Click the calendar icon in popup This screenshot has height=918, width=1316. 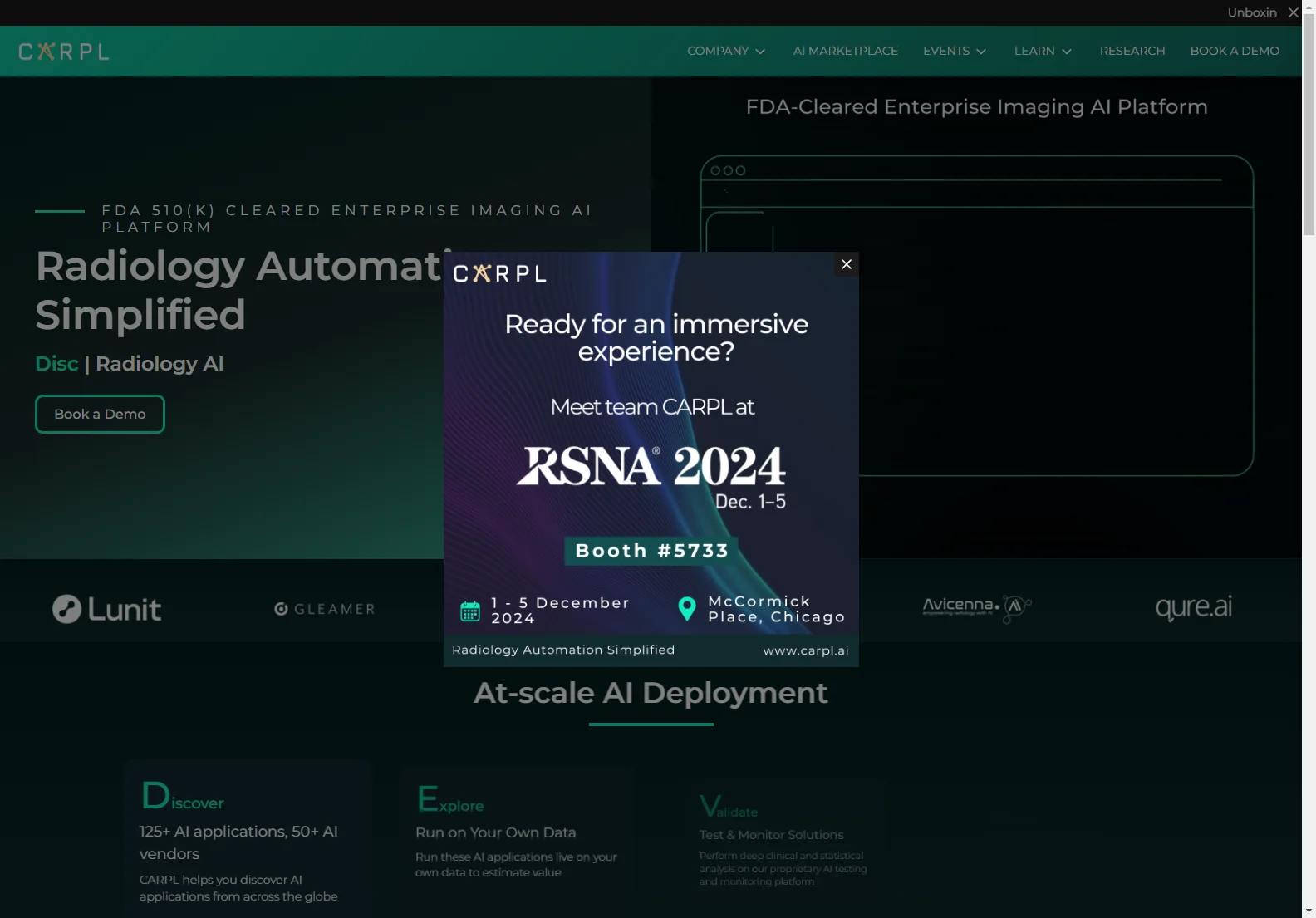point(470,611)
